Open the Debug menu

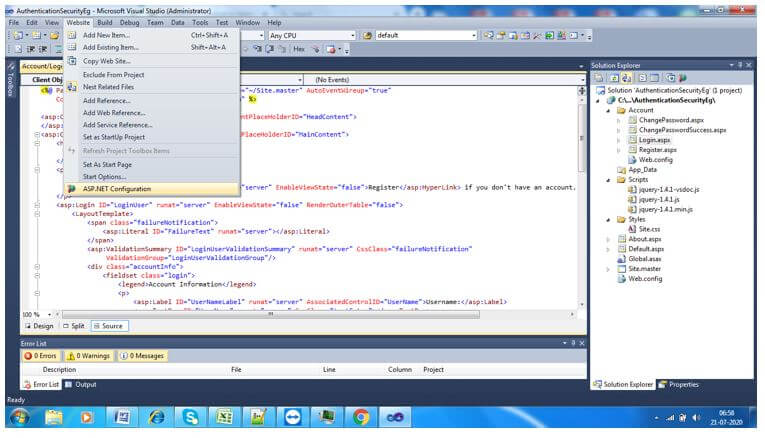coord(129,22)
